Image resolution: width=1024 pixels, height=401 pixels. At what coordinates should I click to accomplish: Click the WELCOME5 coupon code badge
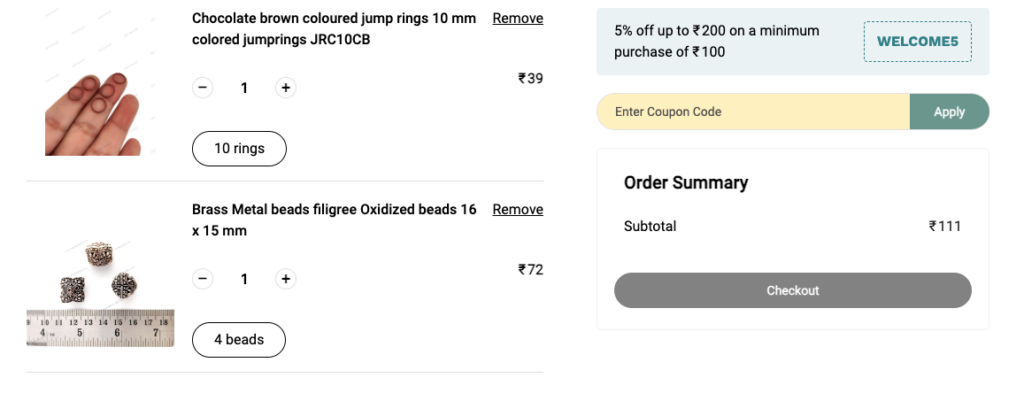pyautogui.click(x=917, y=42)
